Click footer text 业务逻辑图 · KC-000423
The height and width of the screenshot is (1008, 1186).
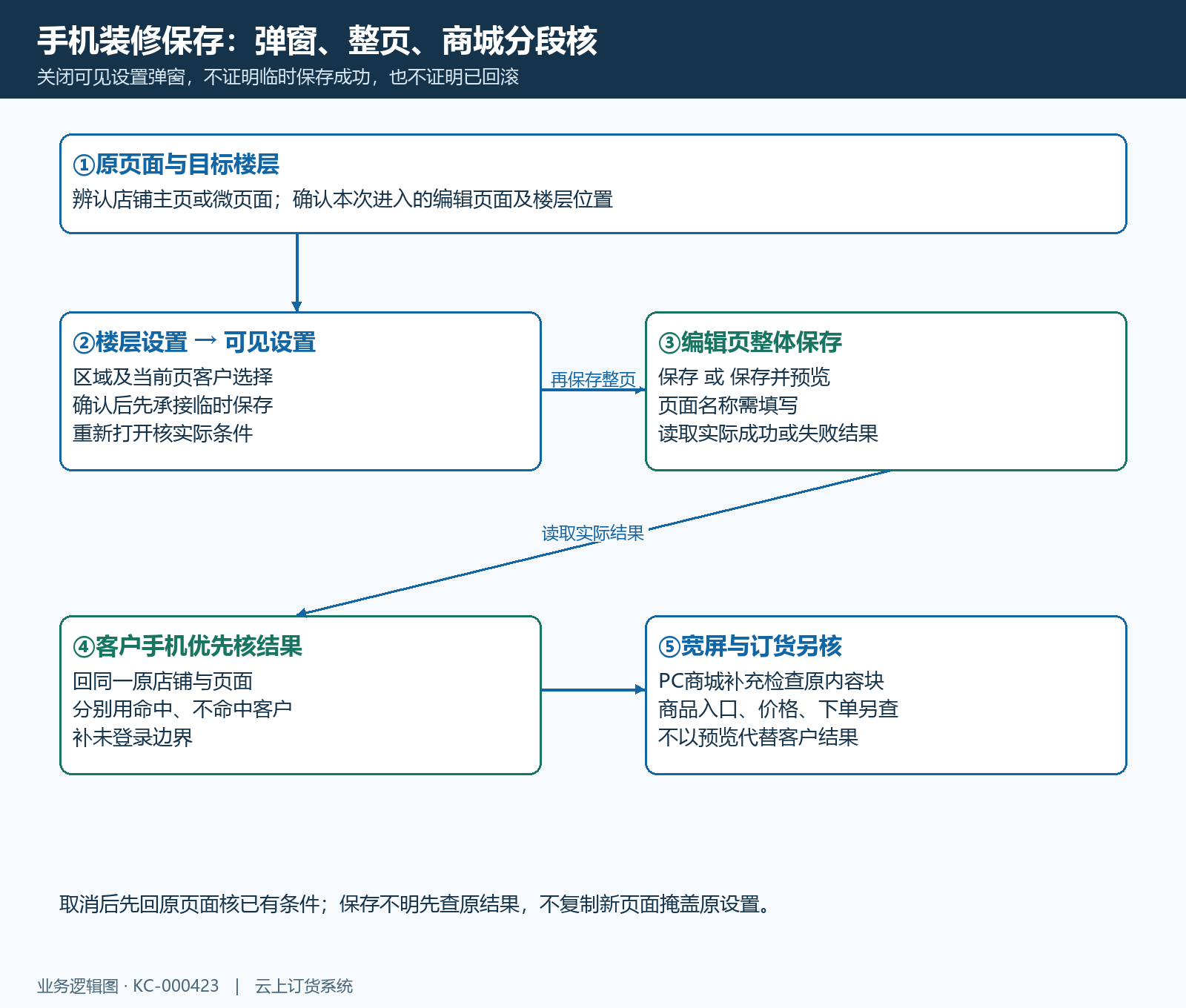click(128, 987)
